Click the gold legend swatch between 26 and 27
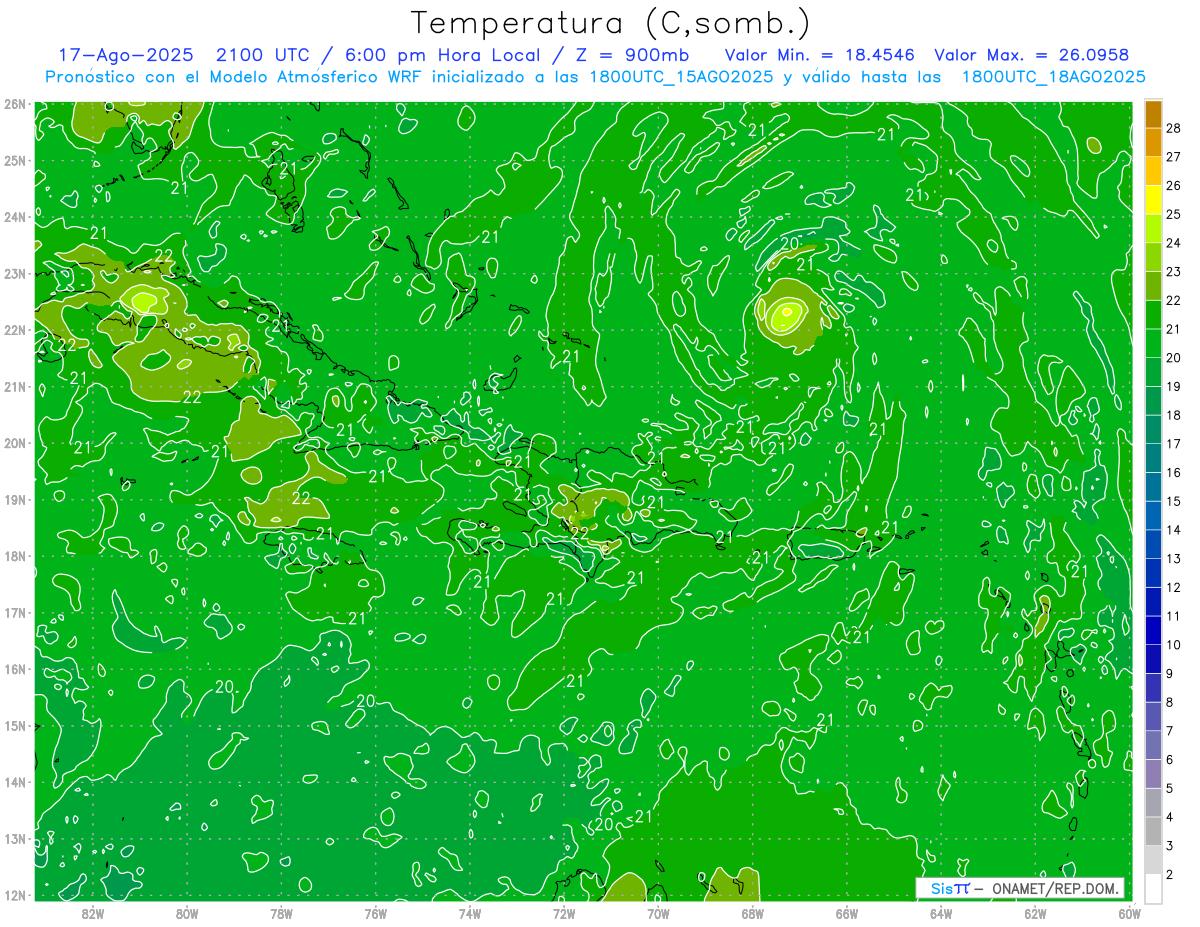 click(x=1153, y=171)
